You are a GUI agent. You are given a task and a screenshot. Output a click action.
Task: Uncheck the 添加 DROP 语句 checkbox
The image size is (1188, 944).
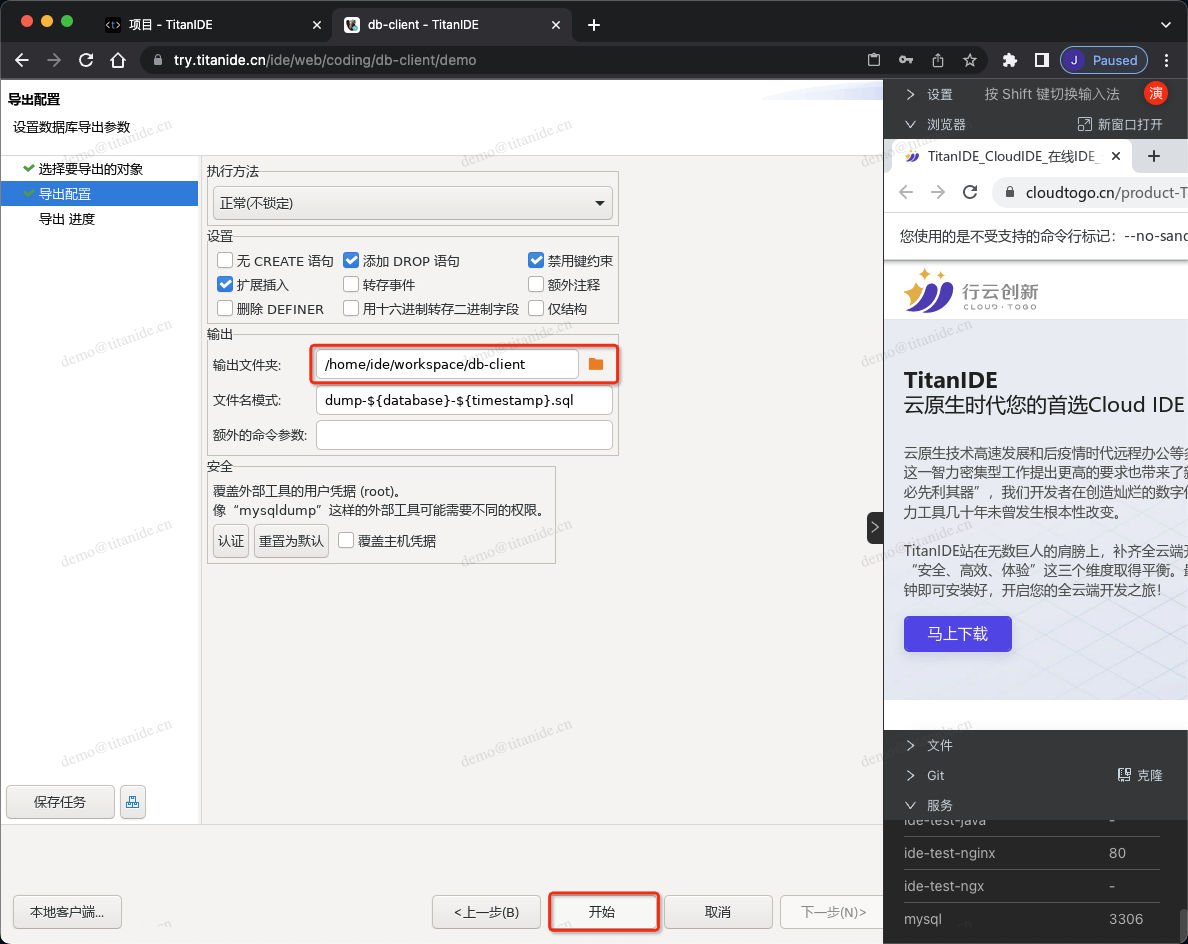pyautogui.click(x=351, y=260)
